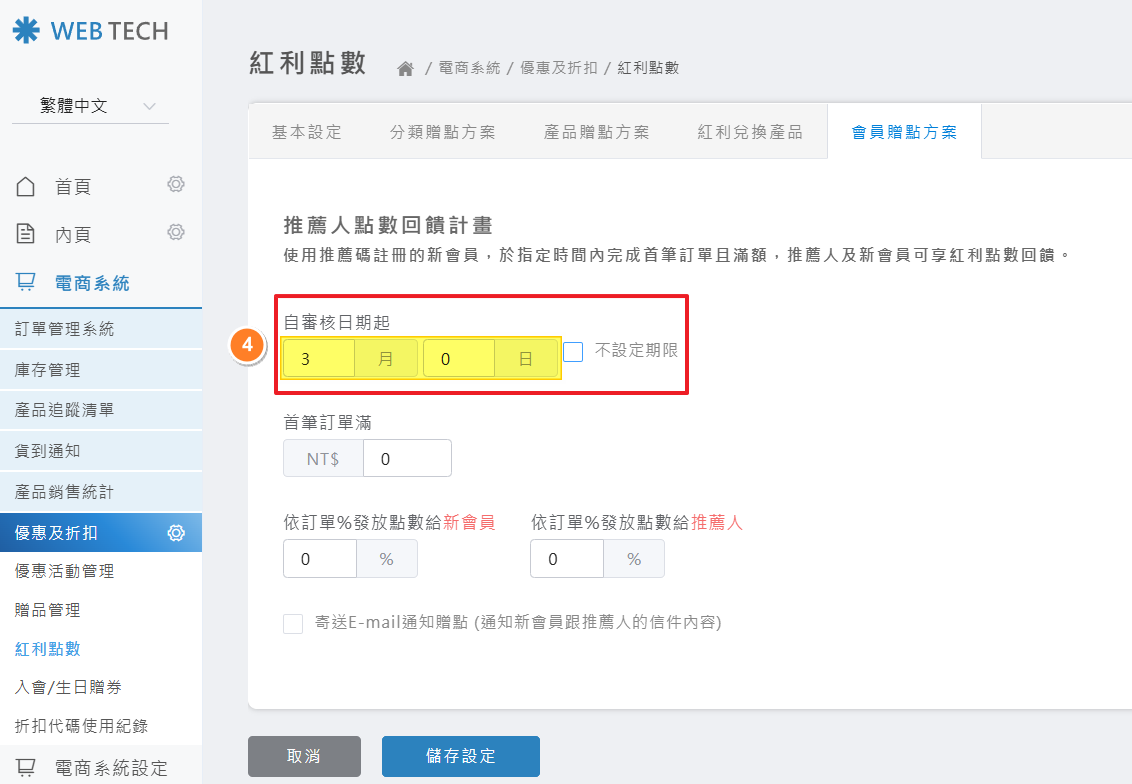
Task: Click the home icon in breadcrumb
Action: point(405,69)
